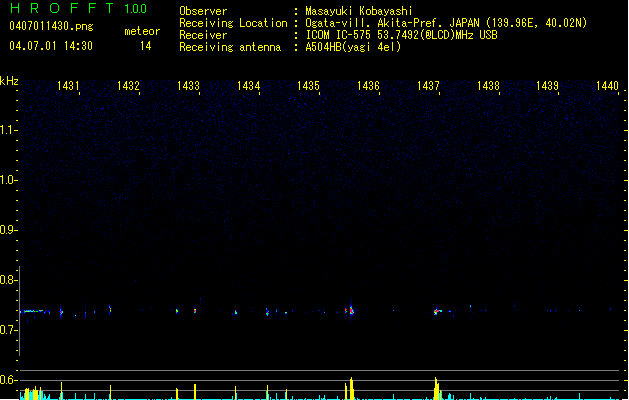Screen dimensions: 629x400
Task: Click the 0.6 kHz frequency axis label
Action: tap(8, 380)
